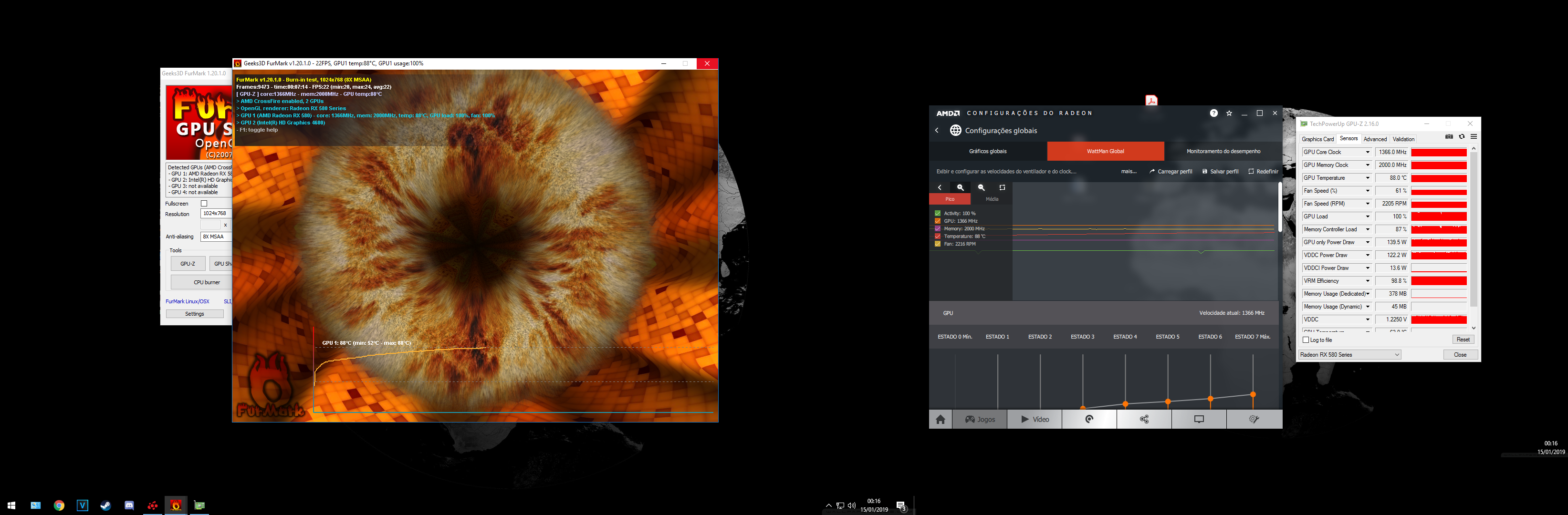Open Radeon RX 580 Series GPU selector
This screenshot has width=1568, height=515.
pyautogui.click(x=1349, y=354)
